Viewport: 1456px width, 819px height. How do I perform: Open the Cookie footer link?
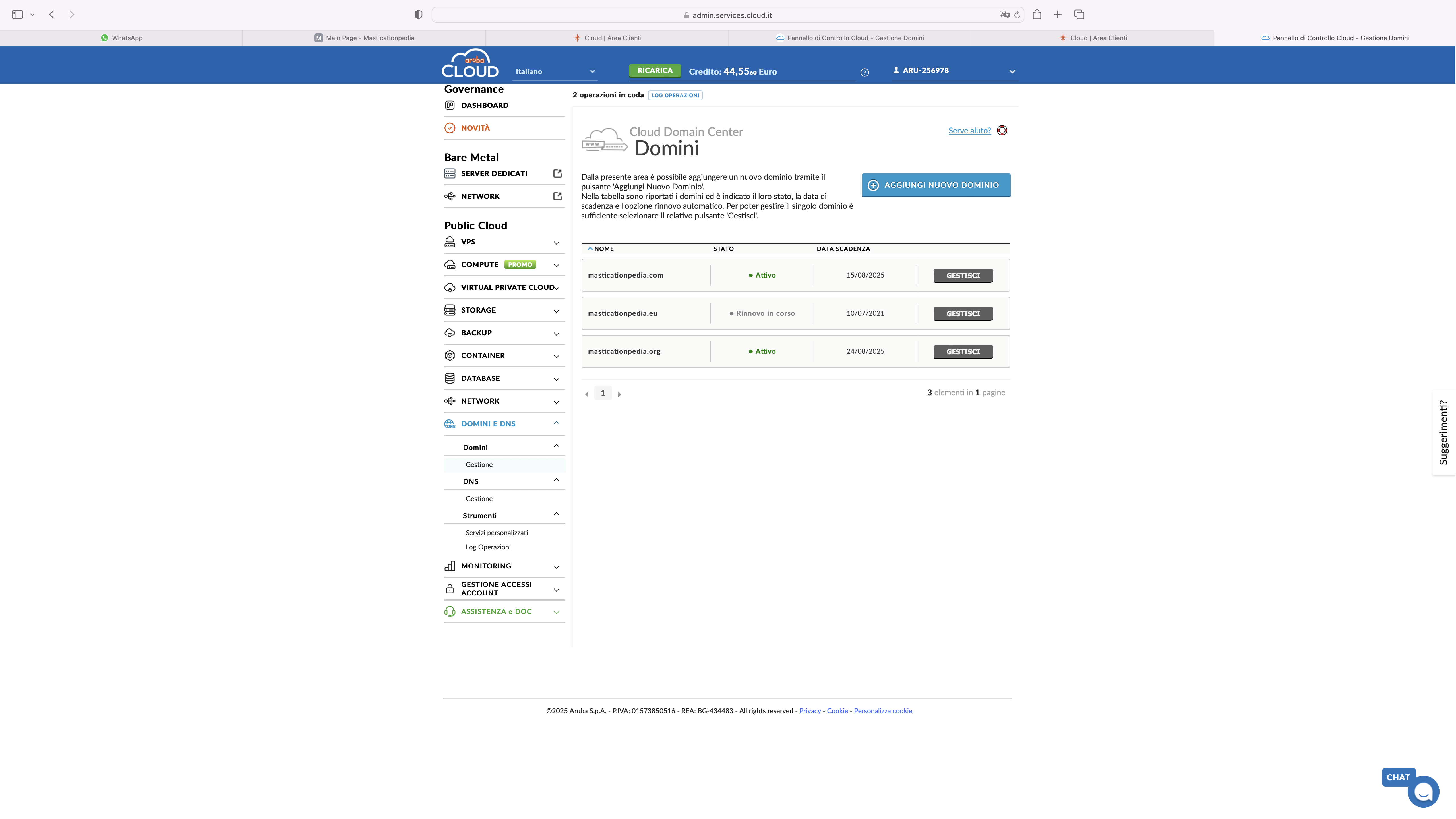pos(837,710)
